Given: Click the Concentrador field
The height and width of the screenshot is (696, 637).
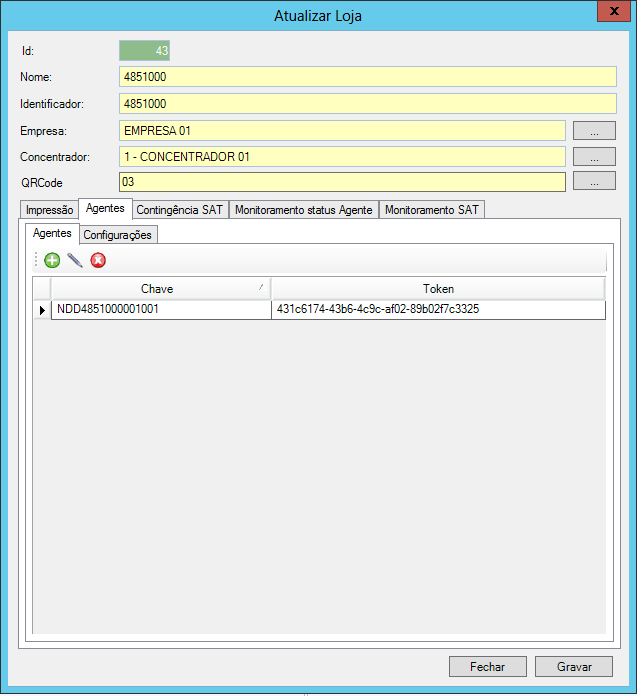Looking at the screenshot, I should 342,157.
